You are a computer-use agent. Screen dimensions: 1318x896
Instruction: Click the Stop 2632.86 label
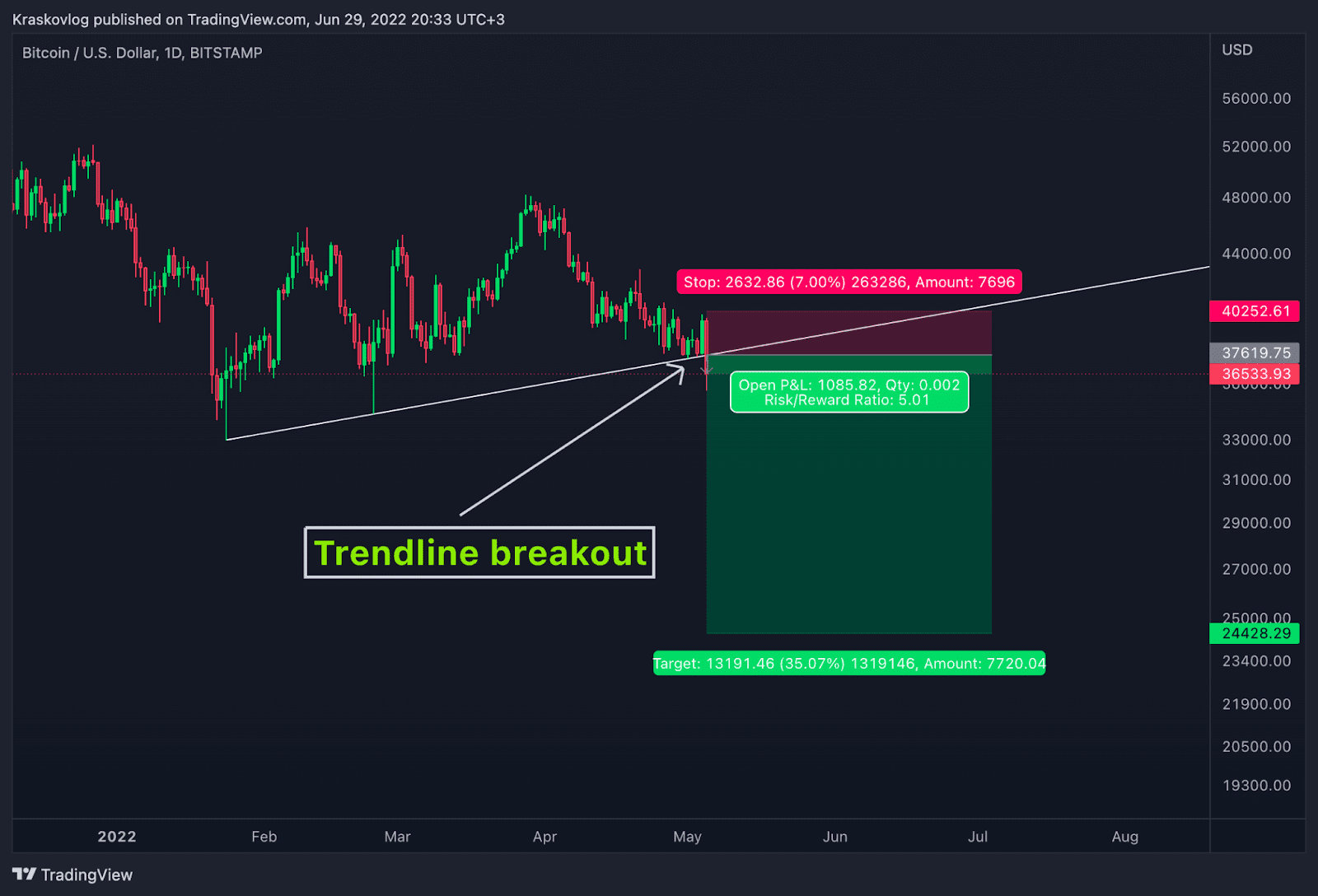click(x=849, y=282)
